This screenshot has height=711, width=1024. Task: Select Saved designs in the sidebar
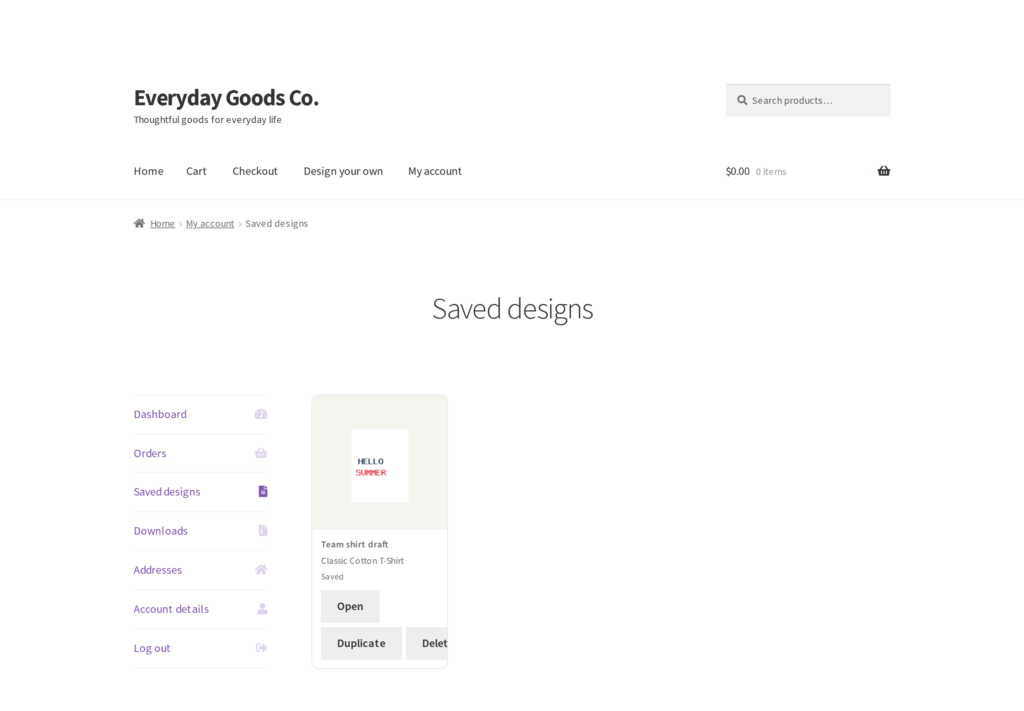[x=167, y=492]
